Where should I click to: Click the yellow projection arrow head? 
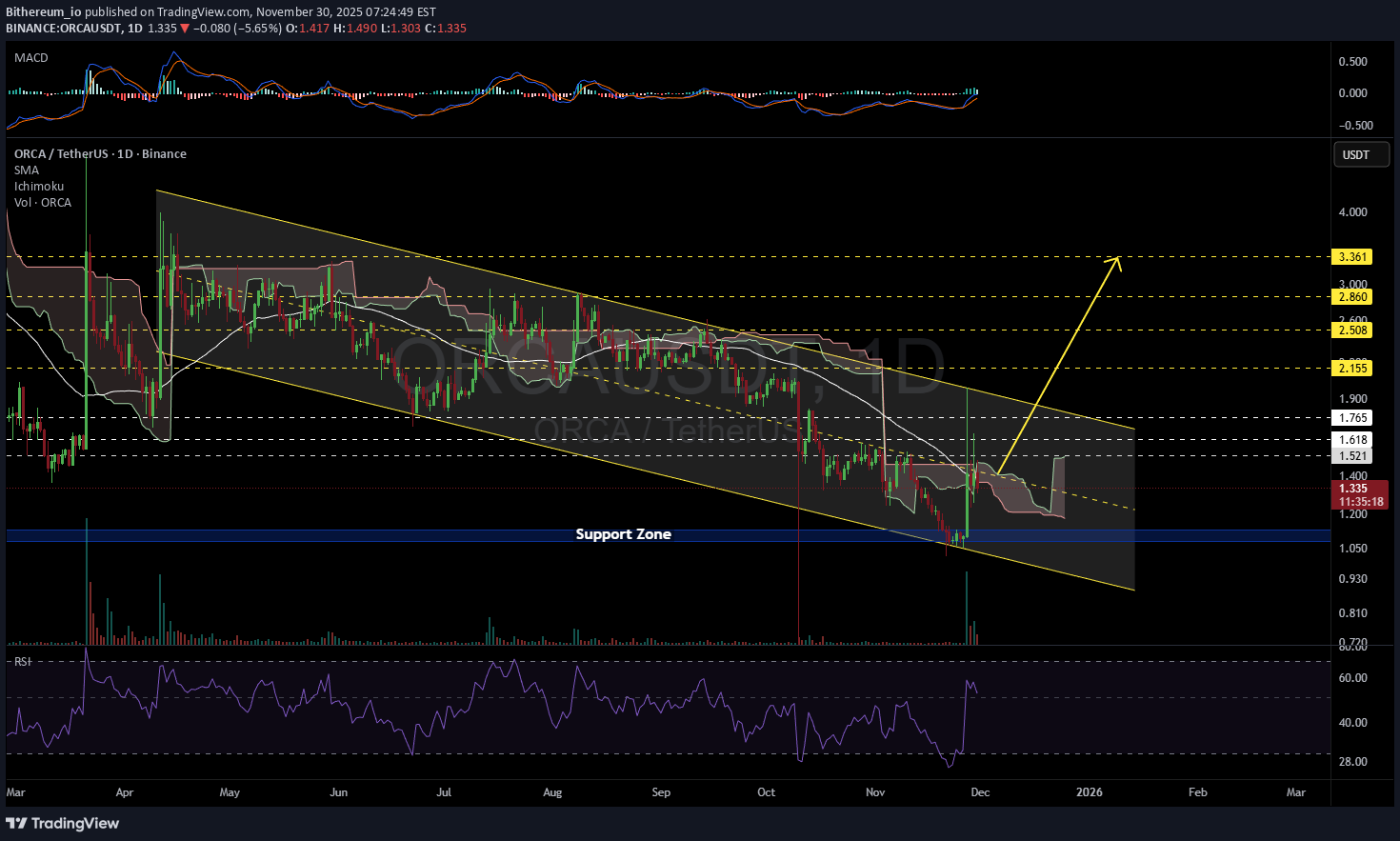pos(1117,260)
